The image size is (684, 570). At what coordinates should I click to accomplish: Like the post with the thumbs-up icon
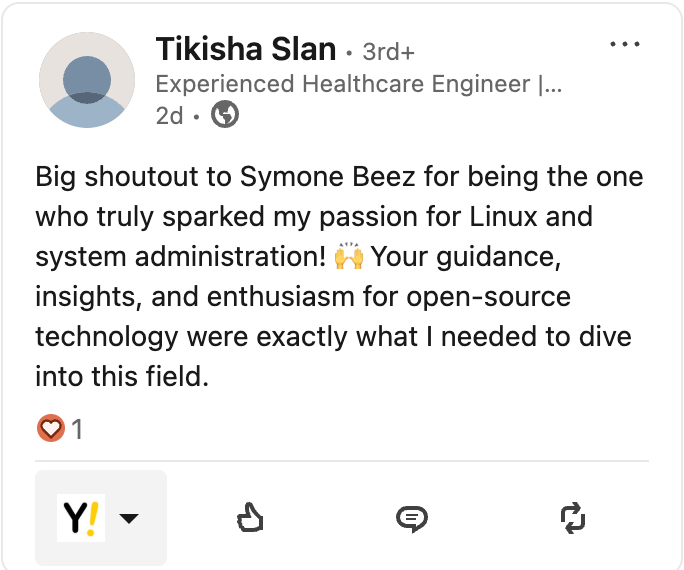[x=250, y=518]
